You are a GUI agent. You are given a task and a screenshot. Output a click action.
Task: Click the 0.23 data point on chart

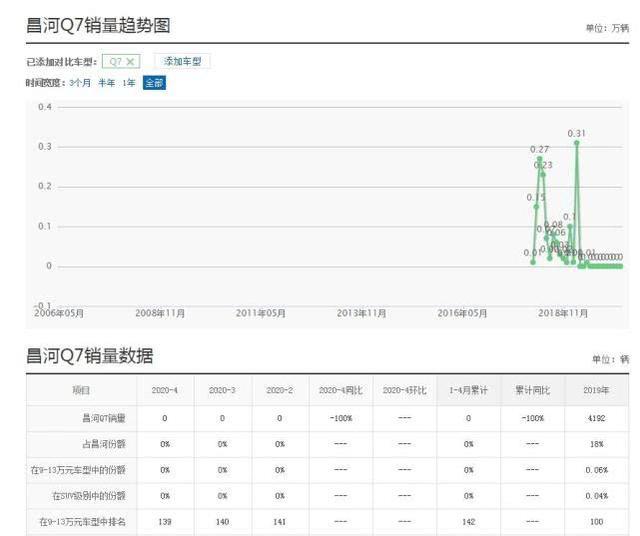click(x=543, y=175)
